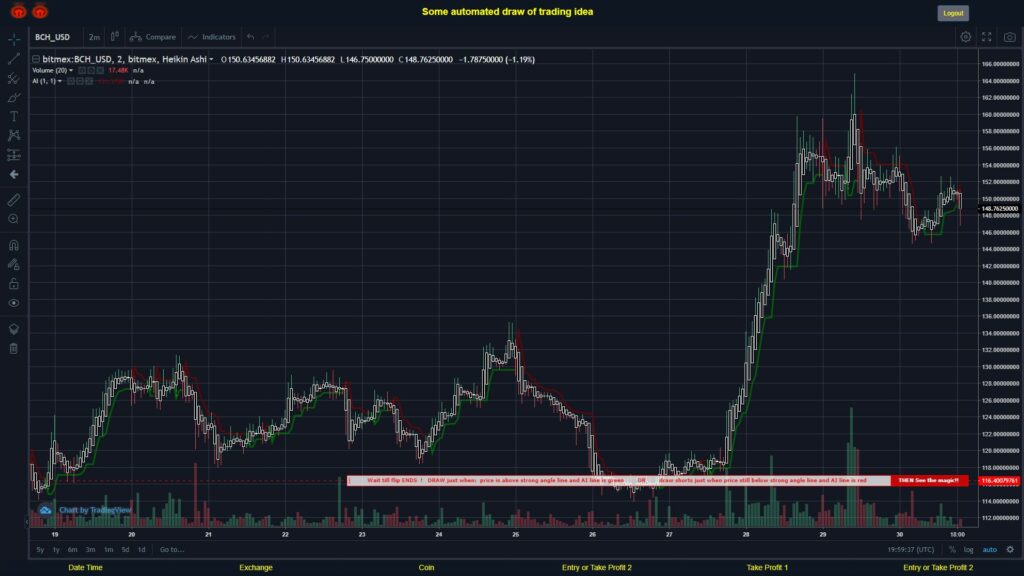
Task: Toggle percent scale mode
Action: point(952,550)
